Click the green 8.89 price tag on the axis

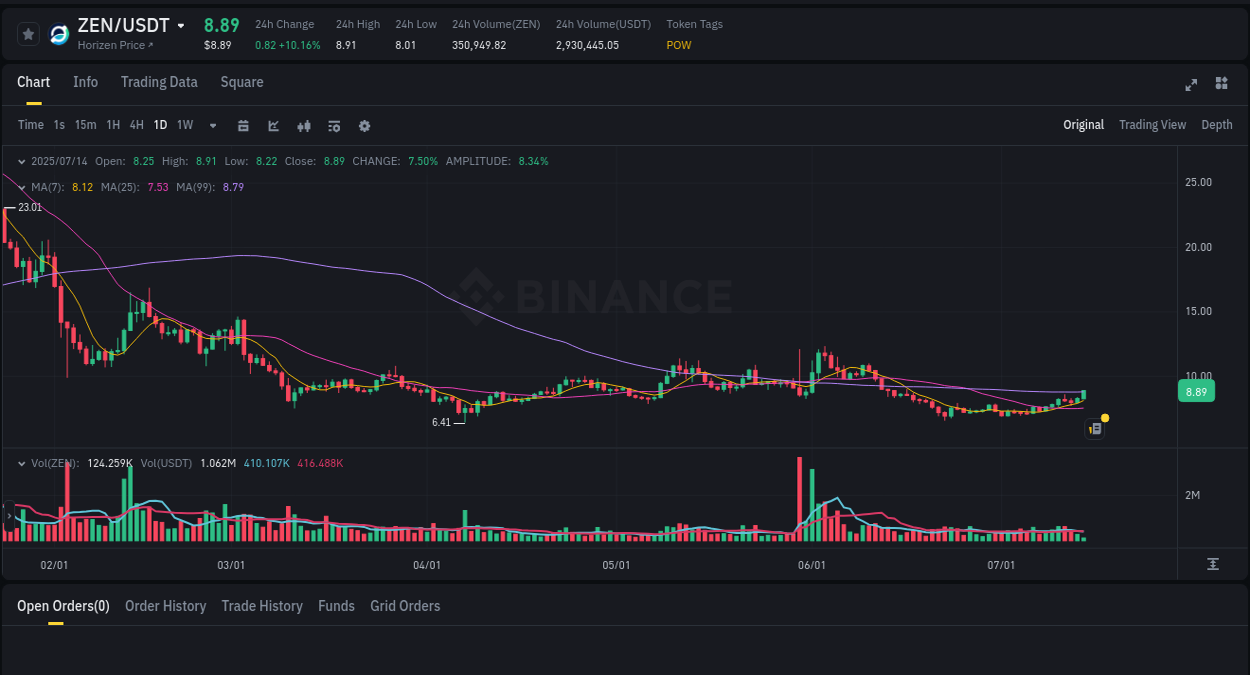1196,391
